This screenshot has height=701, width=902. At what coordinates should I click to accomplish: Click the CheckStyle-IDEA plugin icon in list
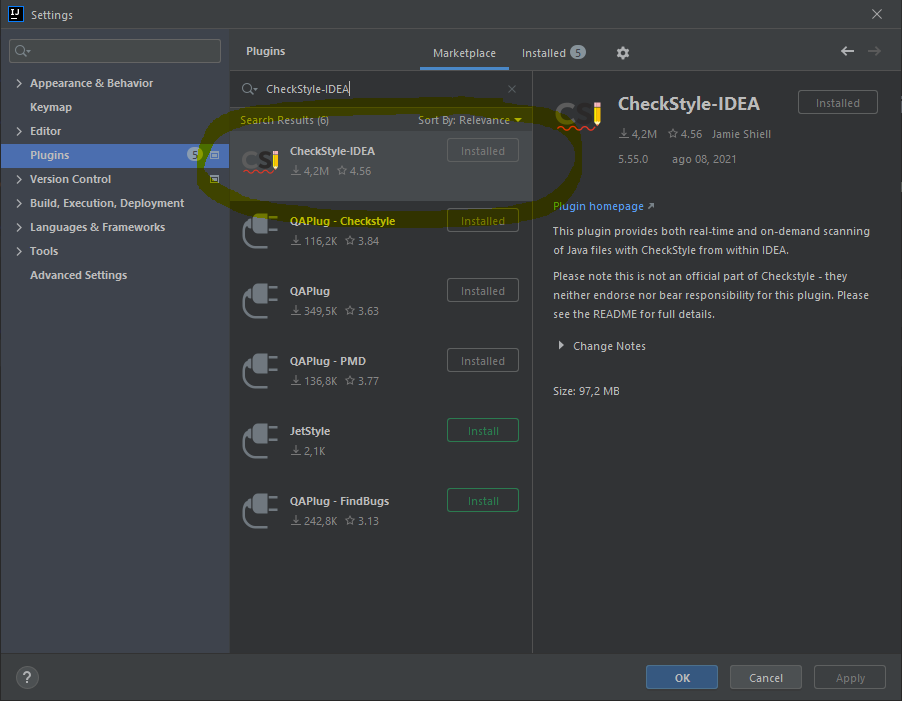tap(260, 162)
